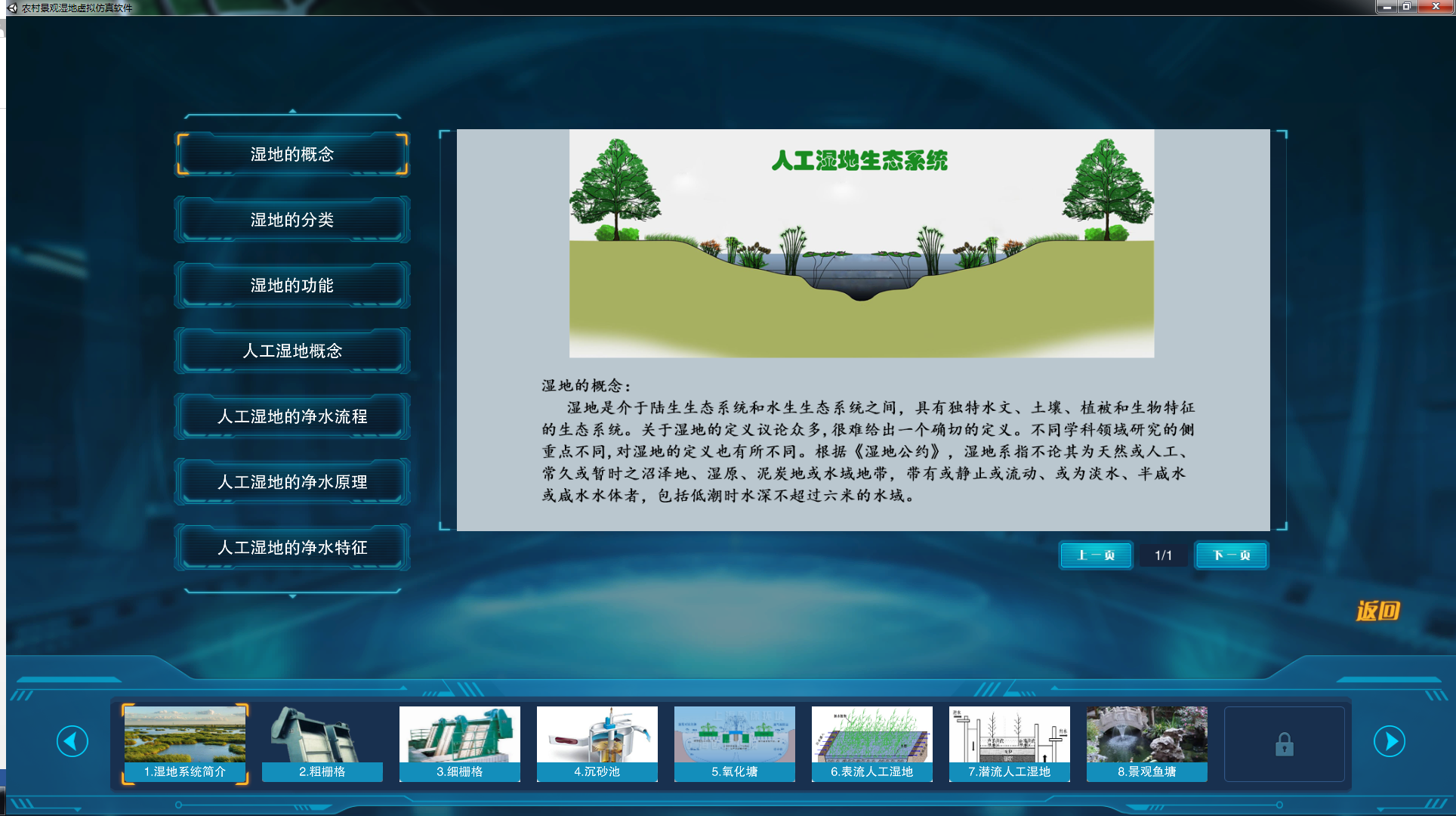Click the locked padlock thumbnail

click(1284, 744)
